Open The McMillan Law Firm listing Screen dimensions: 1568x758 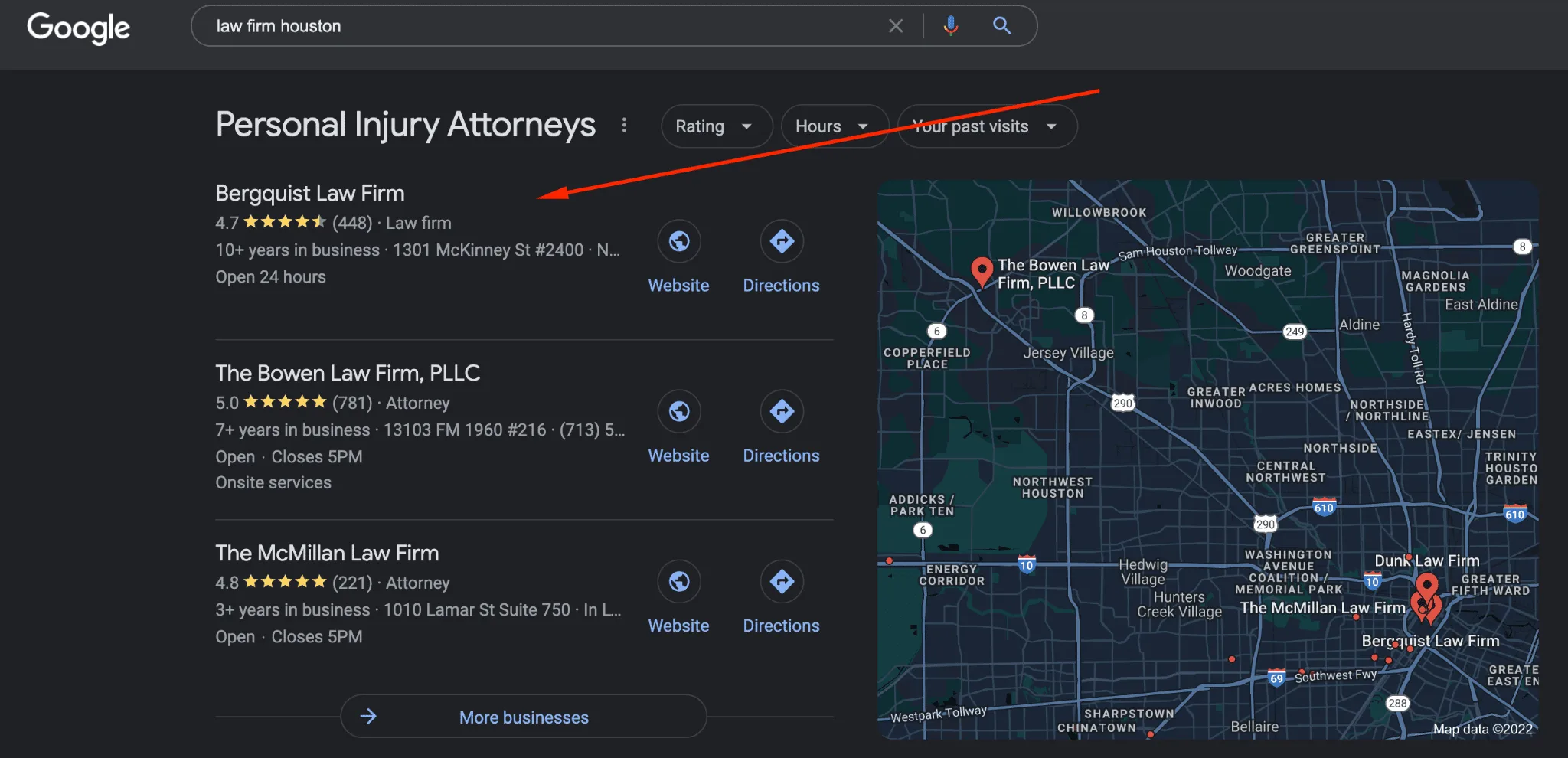coord(327,553)
